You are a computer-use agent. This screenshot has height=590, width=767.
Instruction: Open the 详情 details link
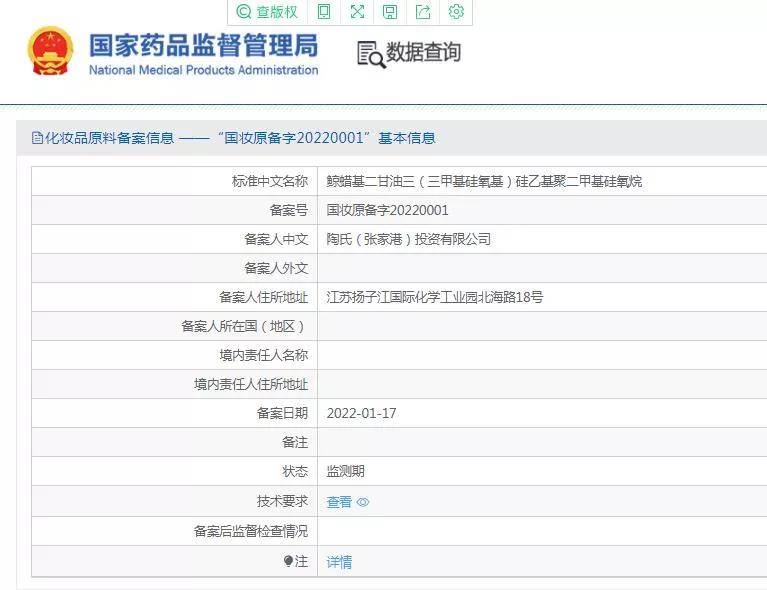pos(339,562)
